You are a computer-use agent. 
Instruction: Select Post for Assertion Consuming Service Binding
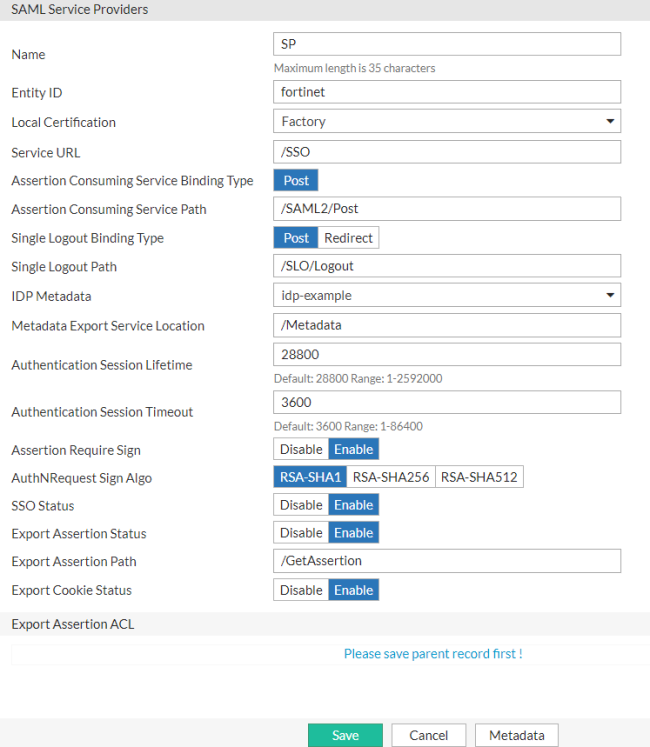pos(296,181)
